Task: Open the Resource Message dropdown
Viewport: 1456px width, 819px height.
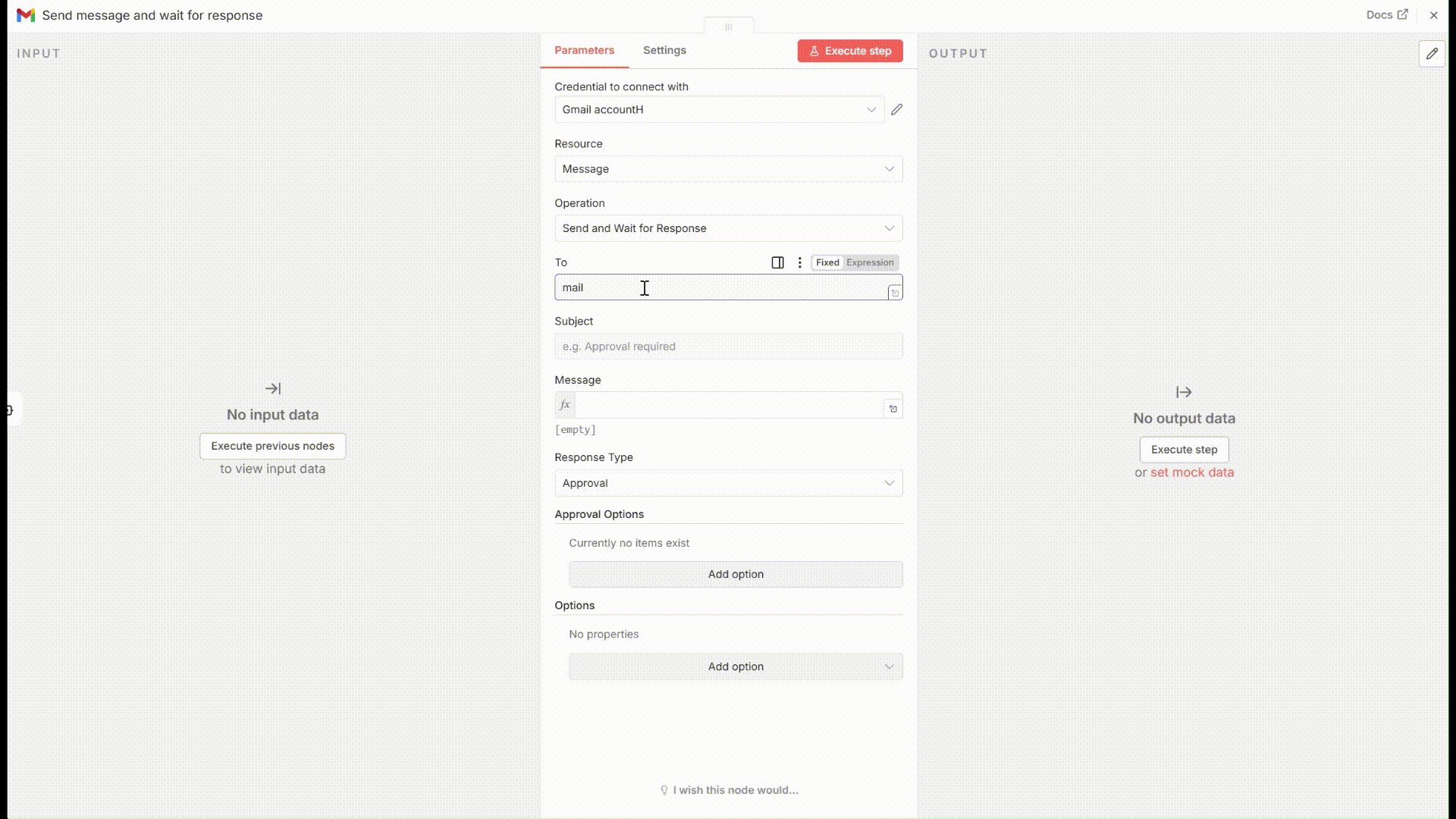Action: [728, 169]
